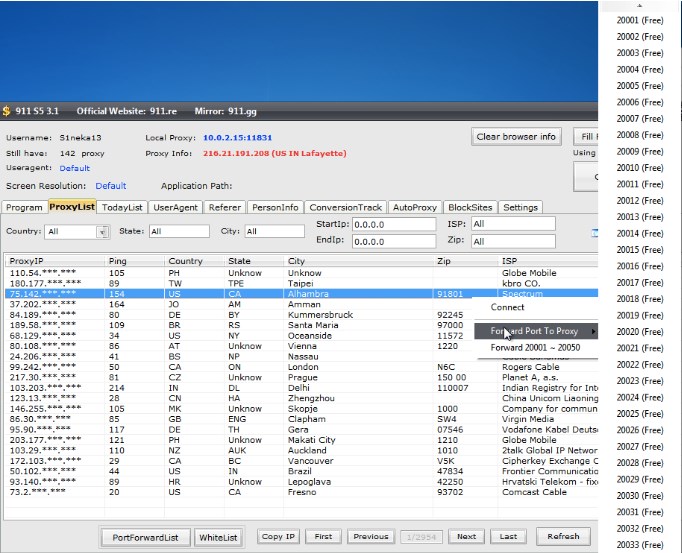Go to the BlockSites tab
682x553 pixels.
pyautogui.click(x=469, y=207)
